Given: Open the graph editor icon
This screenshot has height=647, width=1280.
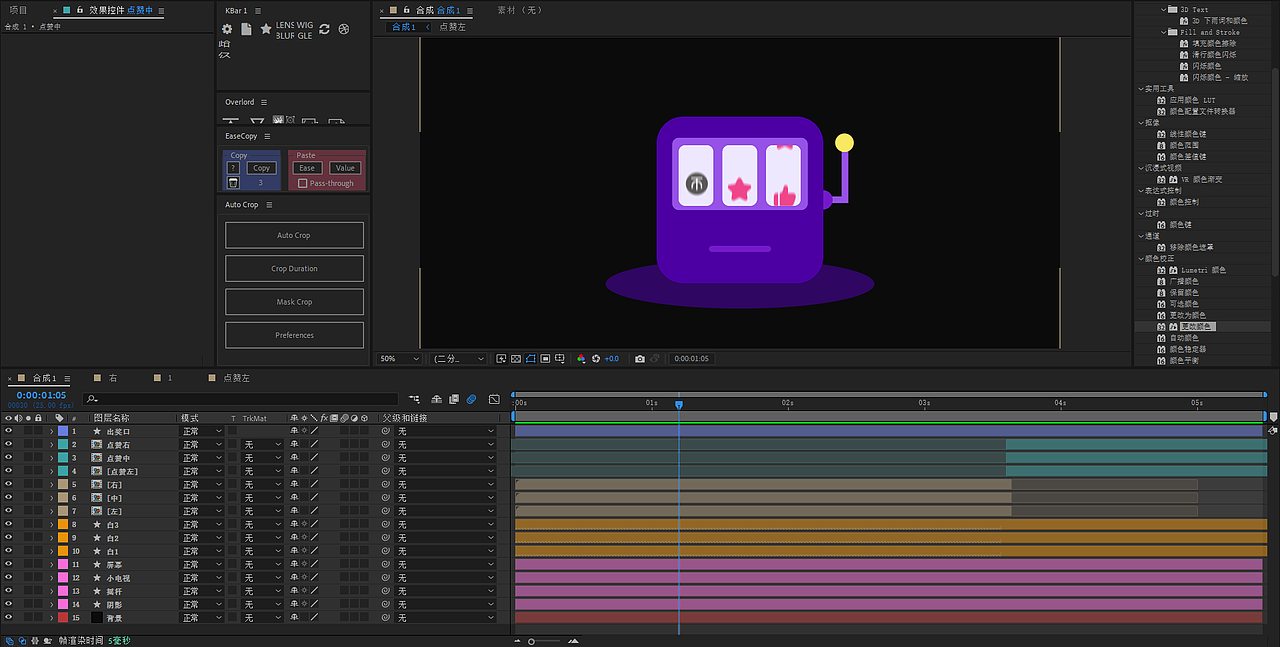Looking at the screenshot, I should tap(494, 399).
